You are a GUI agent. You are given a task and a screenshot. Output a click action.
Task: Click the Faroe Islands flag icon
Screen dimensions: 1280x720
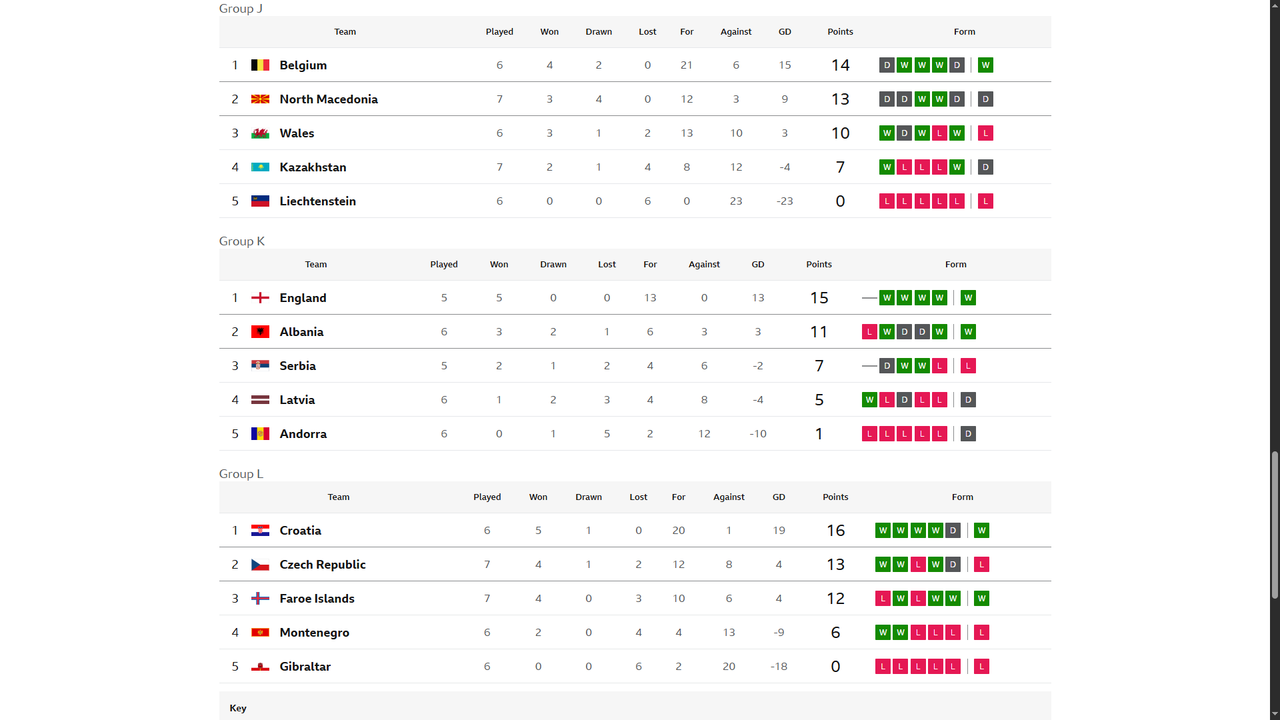coord(260,599)
